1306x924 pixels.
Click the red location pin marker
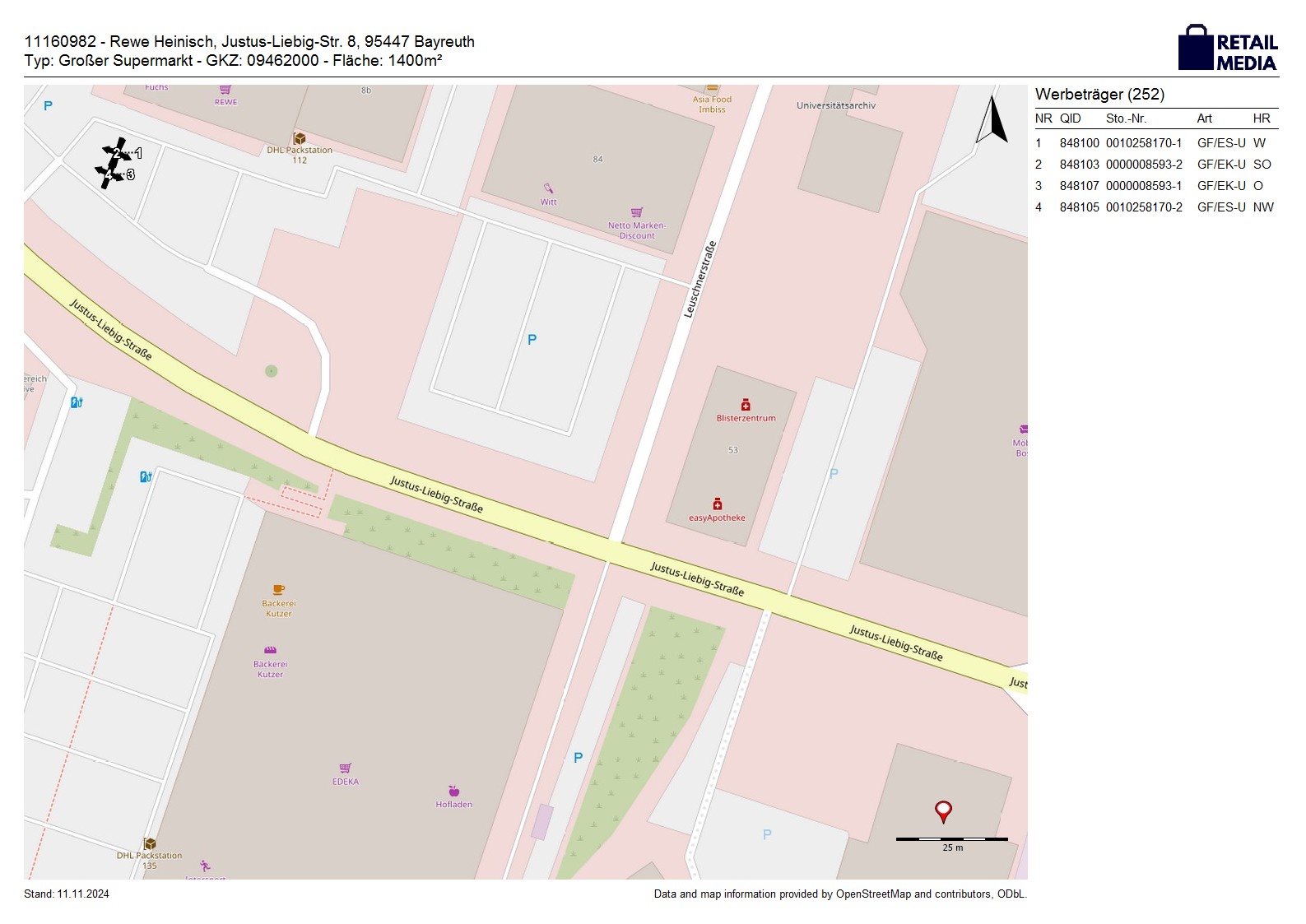[x=943, y=811]
